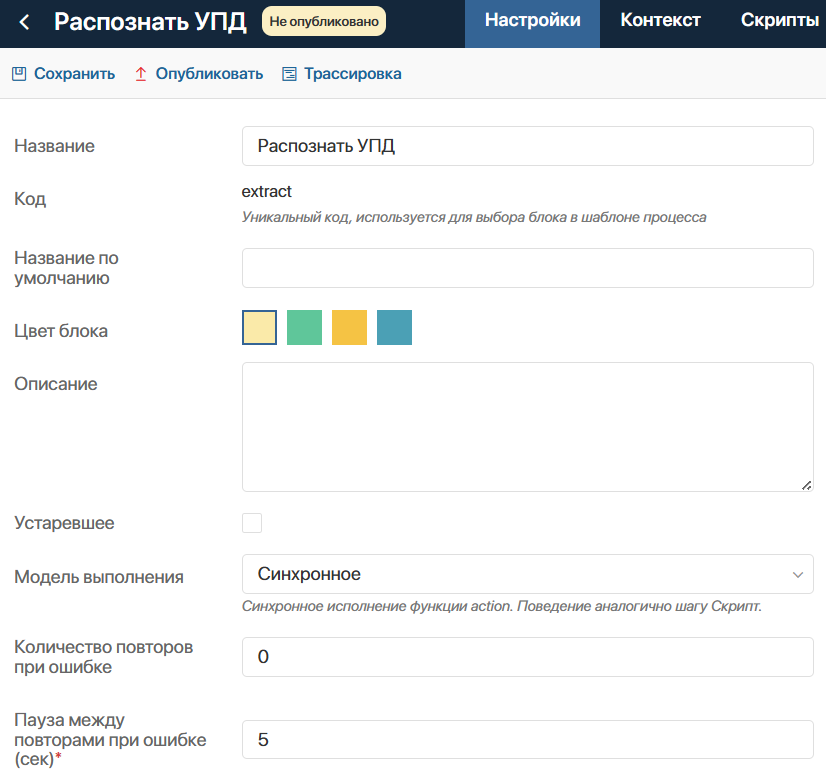826x783 pixels.
Task: Focus the Количество повторов при ошибке field
Action: [x=528, y=657]
